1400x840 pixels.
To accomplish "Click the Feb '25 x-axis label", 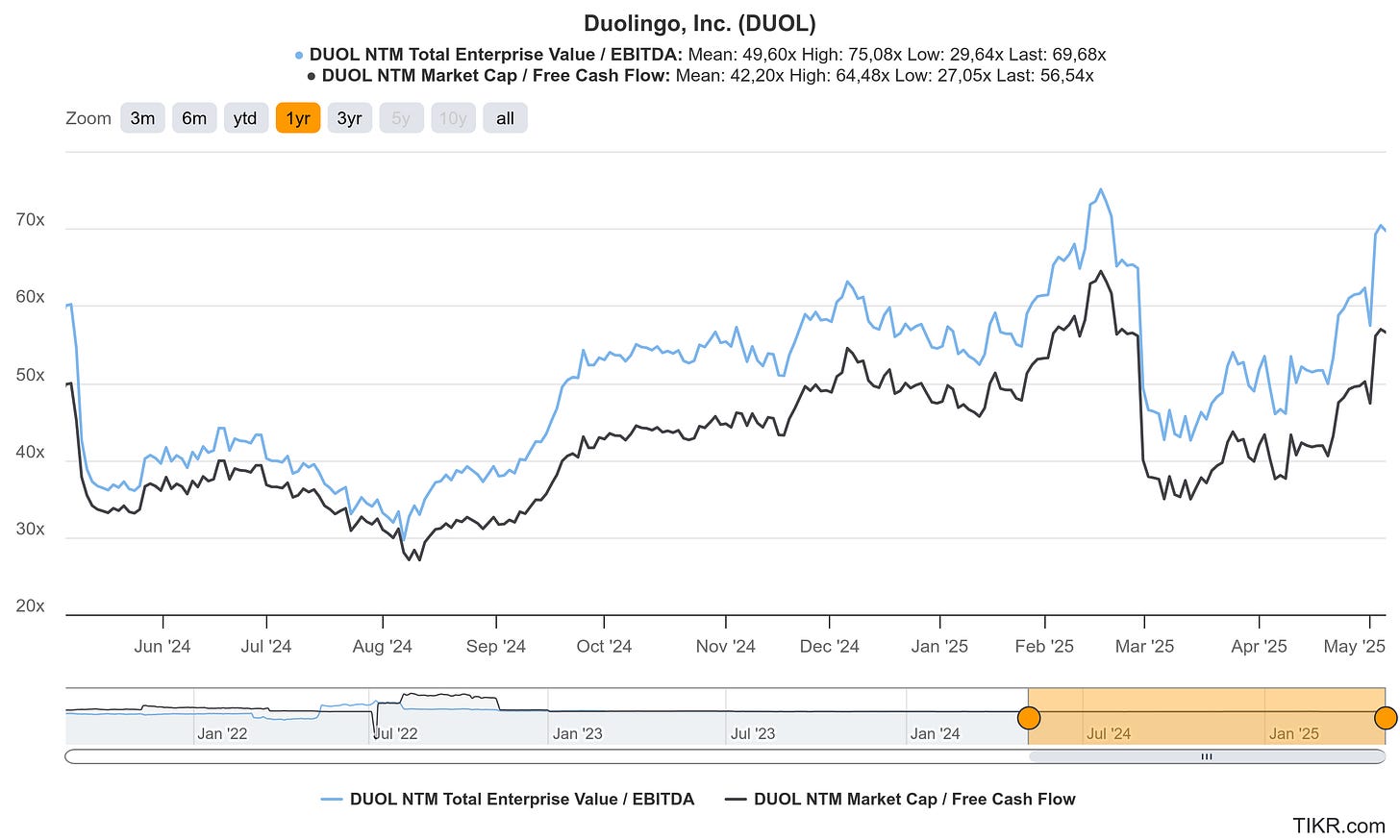I will tap(1044, 646).
